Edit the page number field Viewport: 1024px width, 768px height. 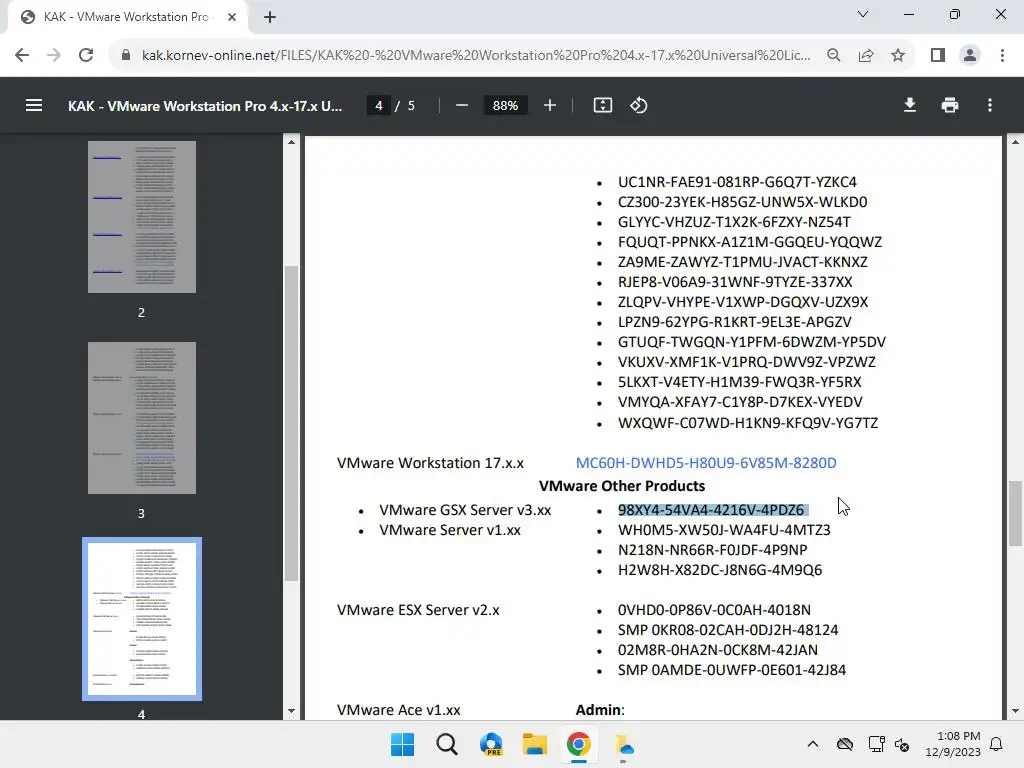coord(379,105)
